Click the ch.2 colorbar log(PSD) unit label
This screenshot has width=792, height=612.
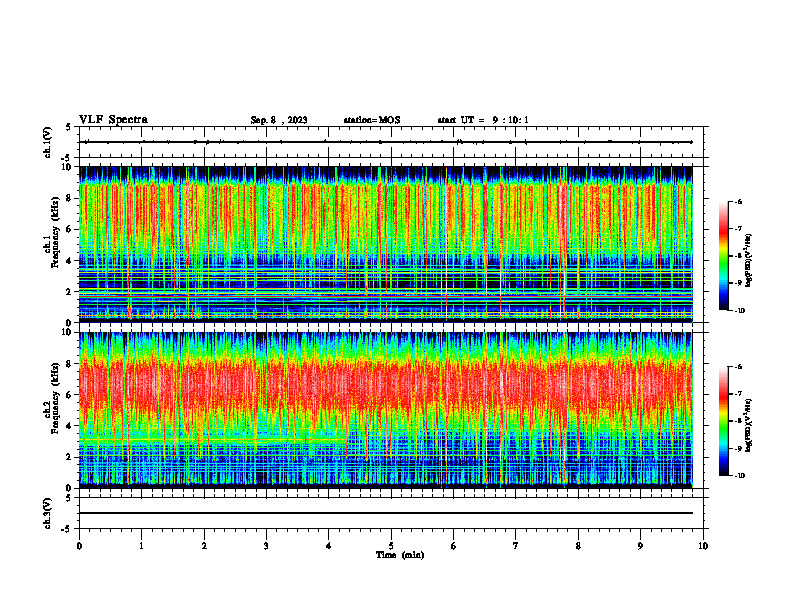[748, 425]
